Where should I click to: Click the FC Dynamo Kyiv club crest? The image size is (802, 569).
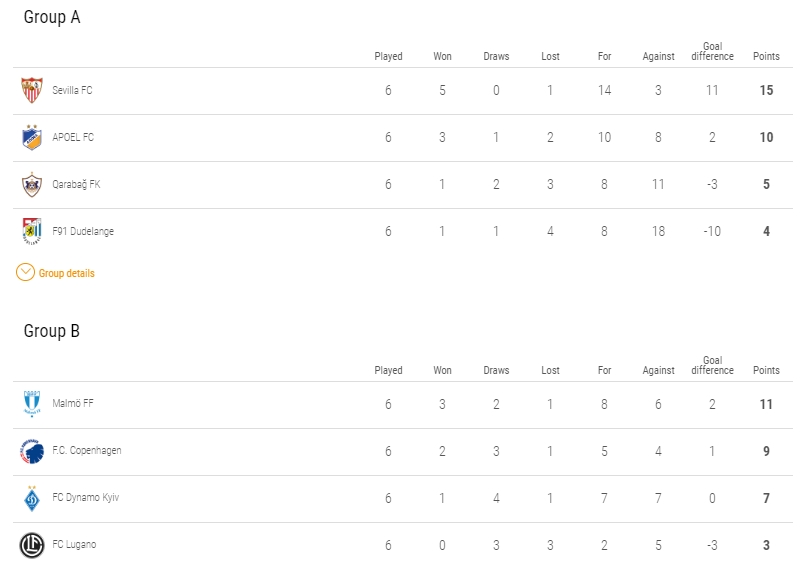pyautogui.click(x=32, y=498)
